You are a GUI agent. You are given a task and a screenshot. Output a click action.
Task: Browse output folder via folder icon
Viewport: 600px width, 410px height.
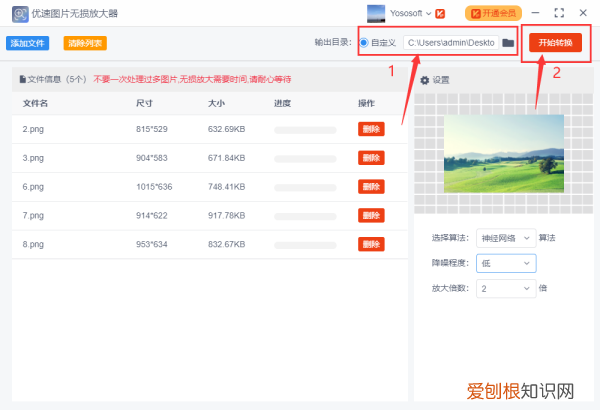click(508, 42)
